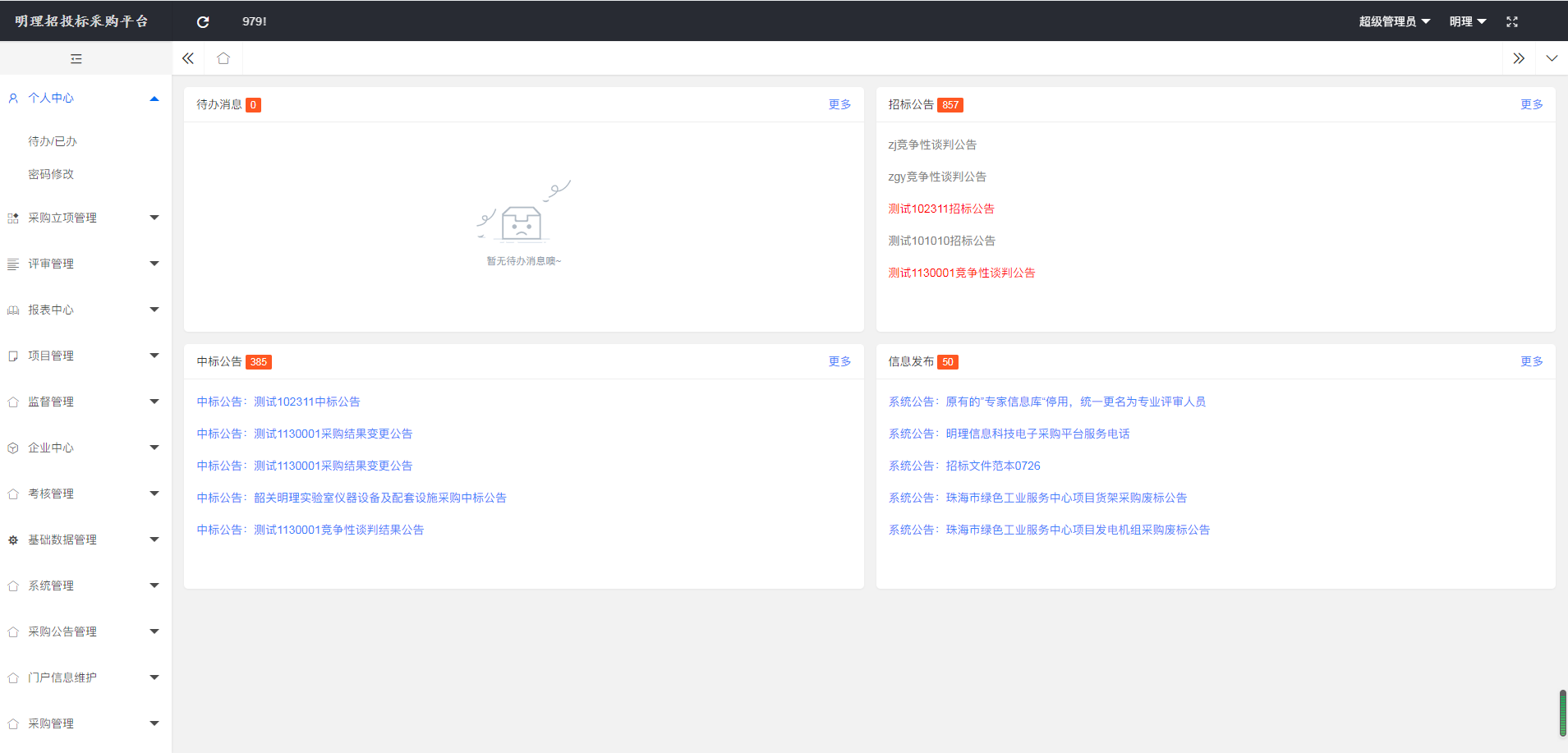This screenshot has width=1568, height=753.
Task: Open 密码修改 submenu item
Action: 51,174
